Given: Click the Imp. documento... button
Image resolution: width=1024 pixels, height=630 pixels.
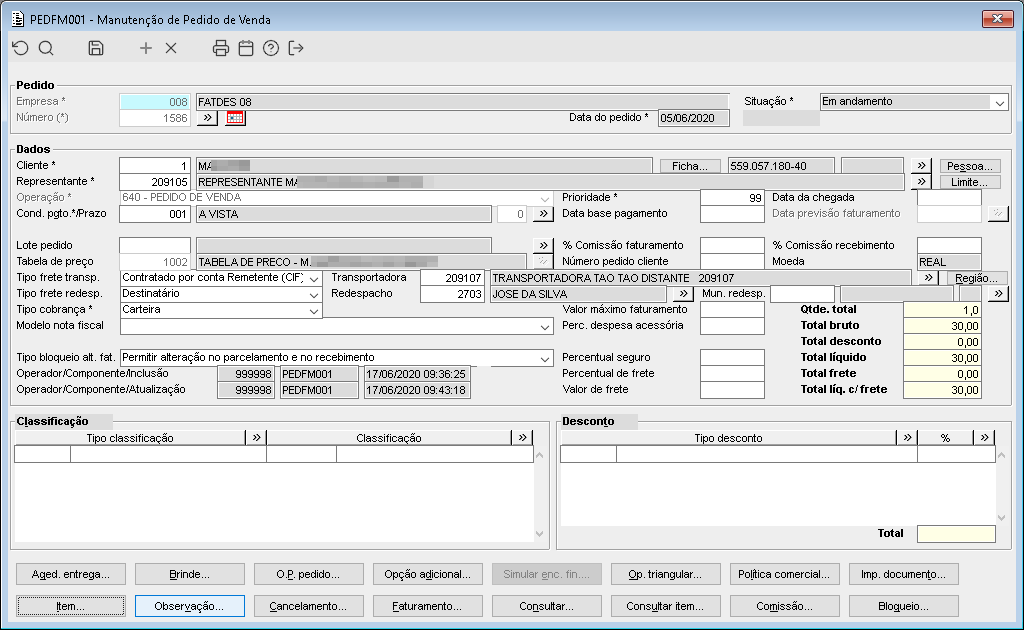Looking at the screenshot, I should [x=903, y=574].
